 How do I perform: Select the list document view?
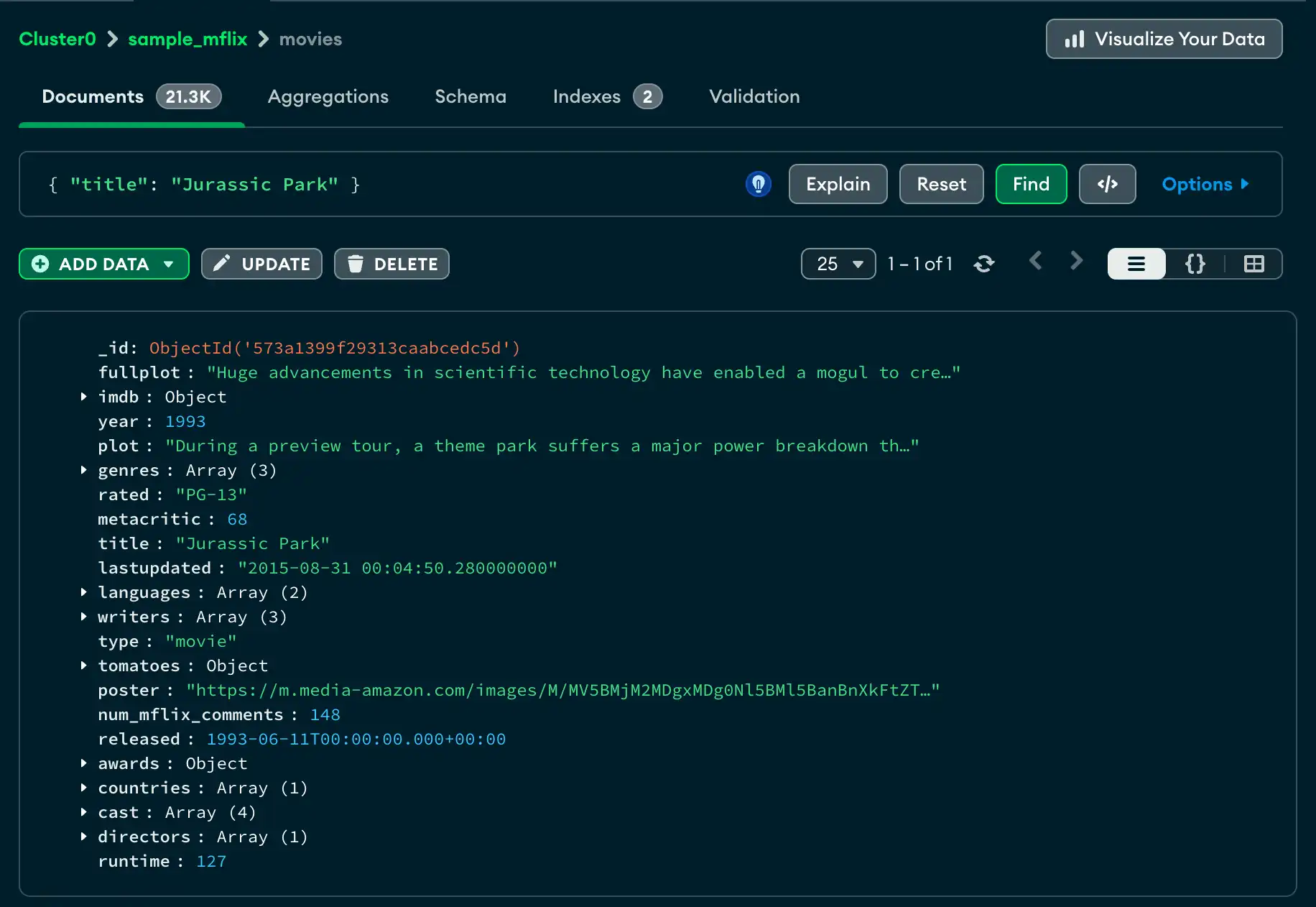tap(1136, 264)
